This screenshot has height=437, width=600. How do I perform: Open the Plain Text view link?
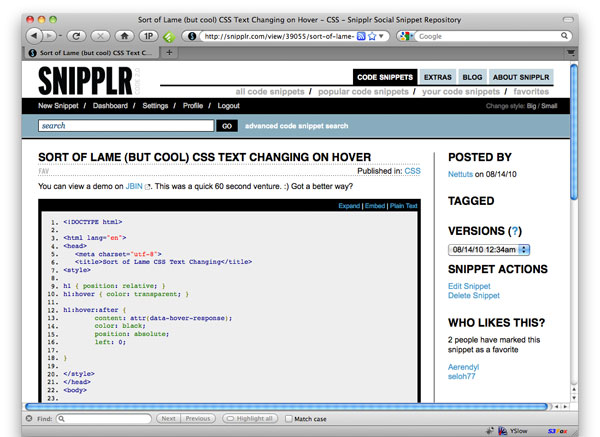click(404, 206)
